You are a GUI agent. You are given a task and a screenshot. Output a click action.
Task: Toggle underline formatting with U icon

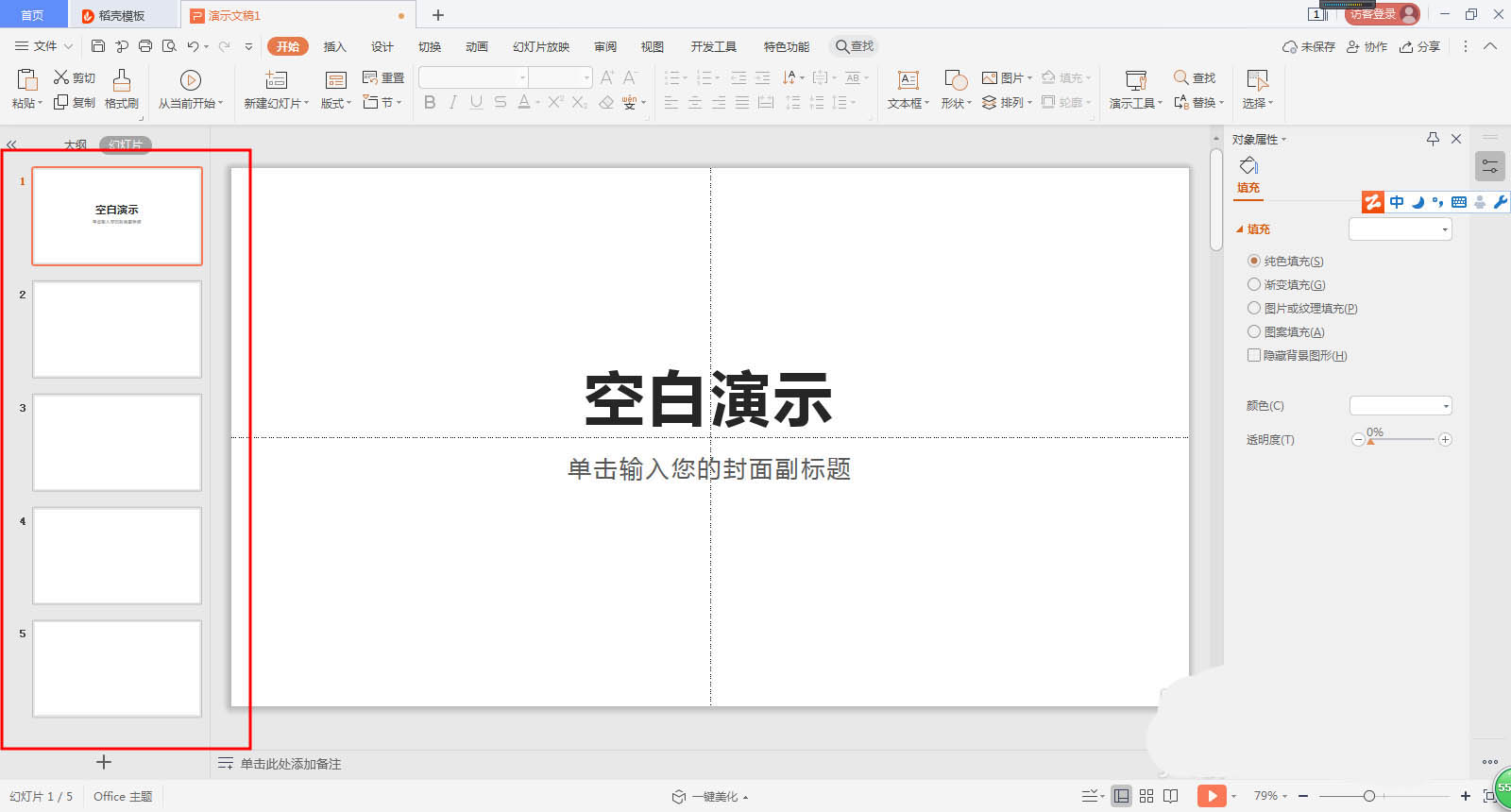[476, 102]
